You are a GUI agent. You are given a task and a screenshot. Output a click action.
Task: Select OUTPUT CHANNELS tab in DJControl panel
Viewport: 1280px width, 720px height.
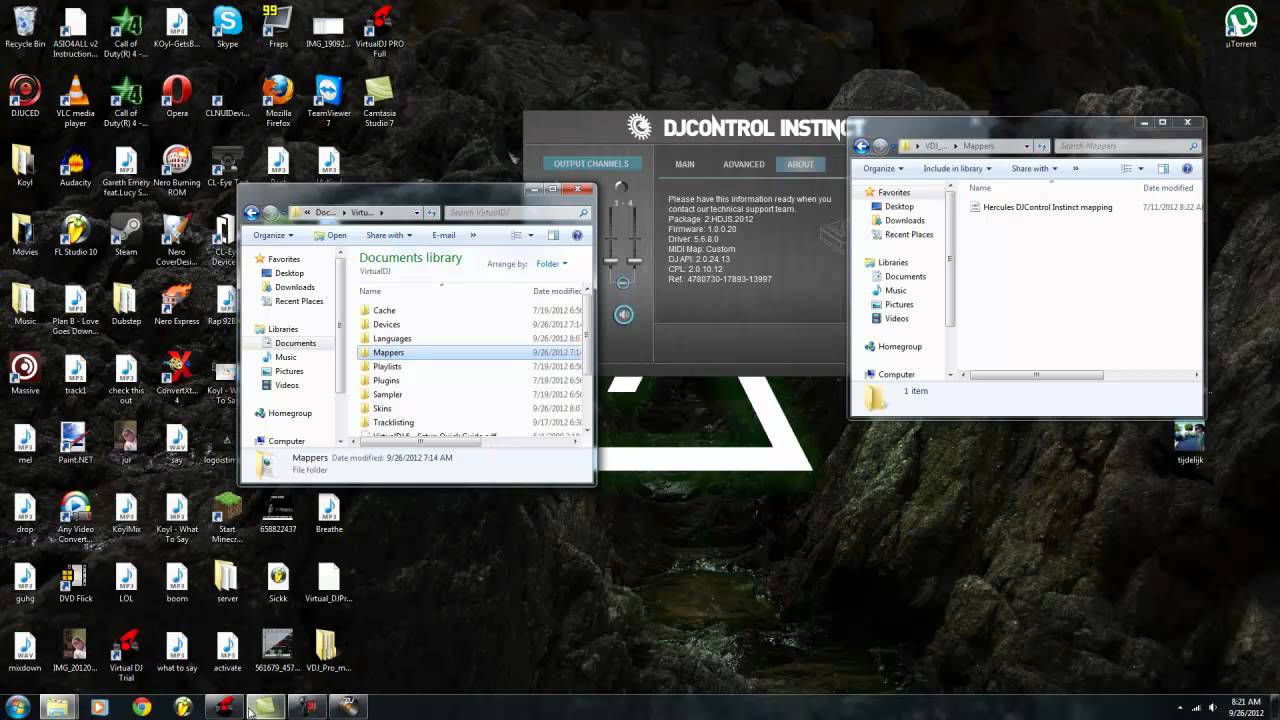(591, 163)
